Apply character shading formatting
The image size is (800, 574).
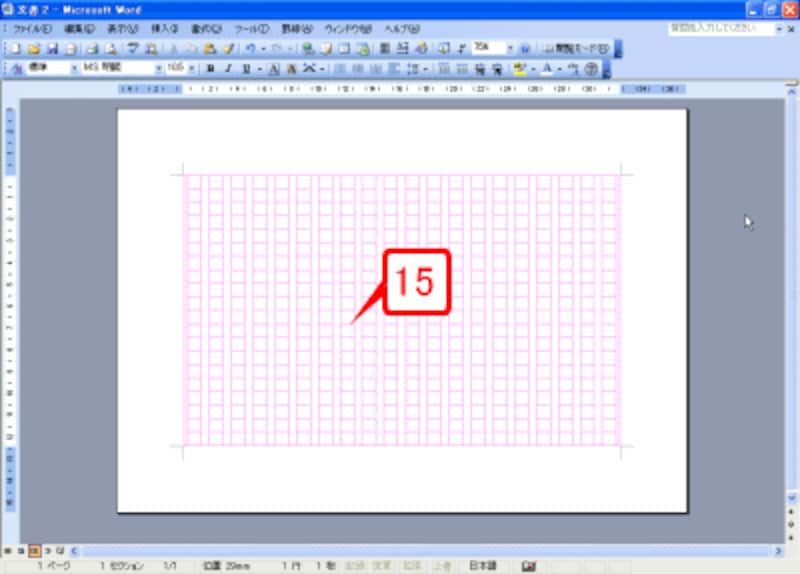coord(291,69)
